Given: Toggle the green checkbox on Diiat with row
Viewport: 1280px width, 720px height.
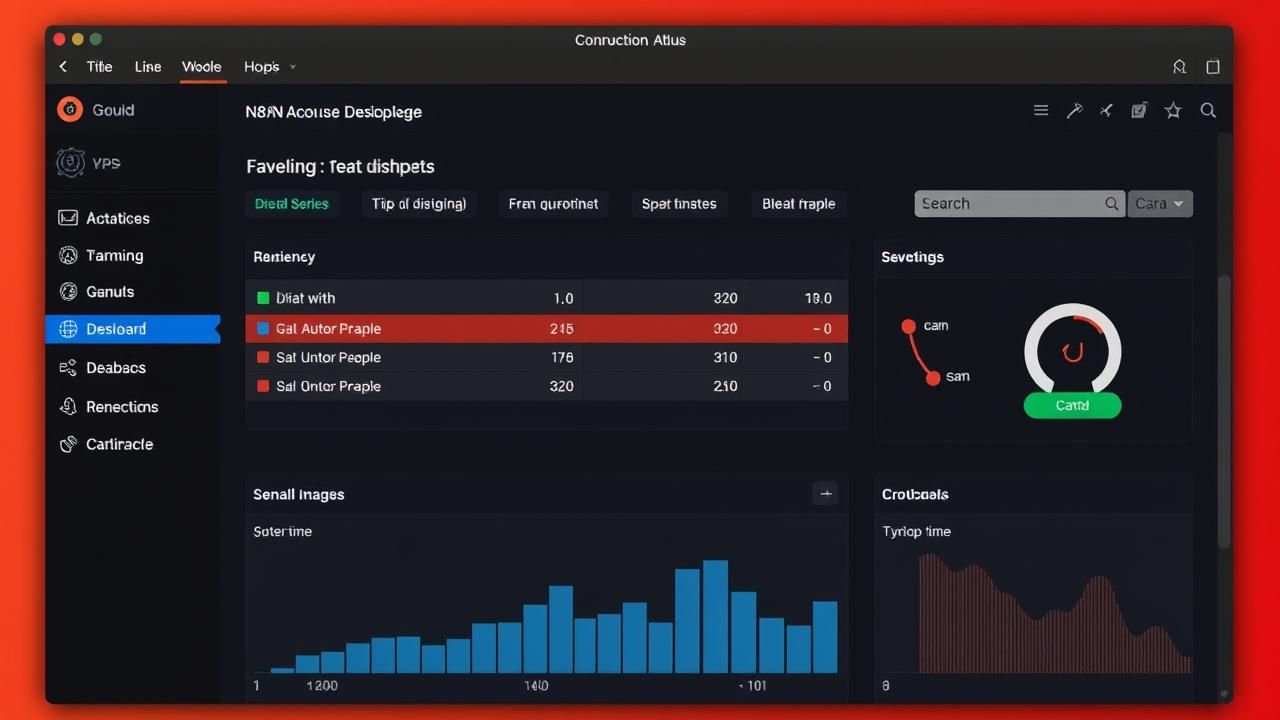Looking at the screenshot, I should 264,298.
